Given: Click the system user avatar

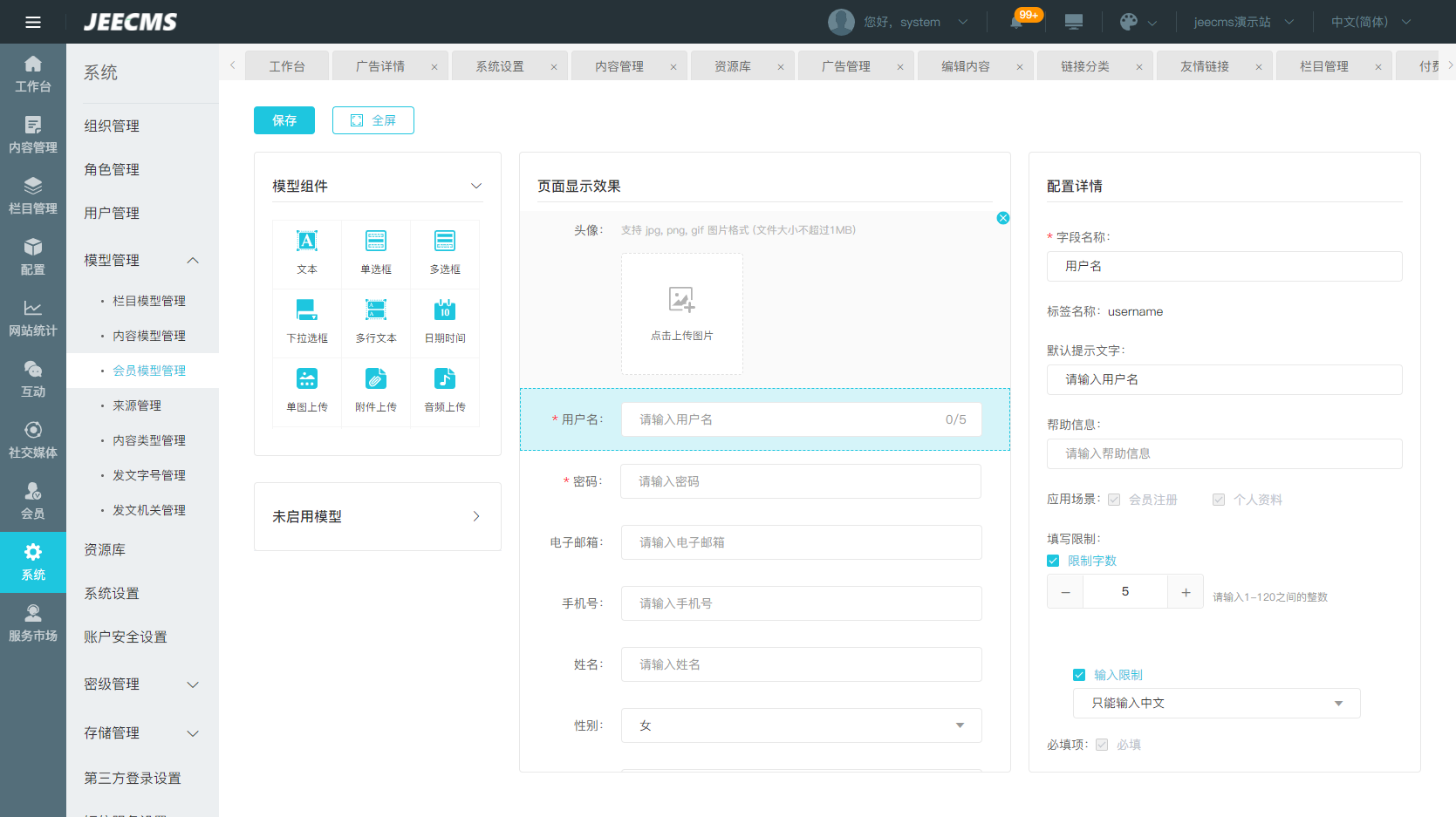Looking at the screenshot, I should (841, 22).
